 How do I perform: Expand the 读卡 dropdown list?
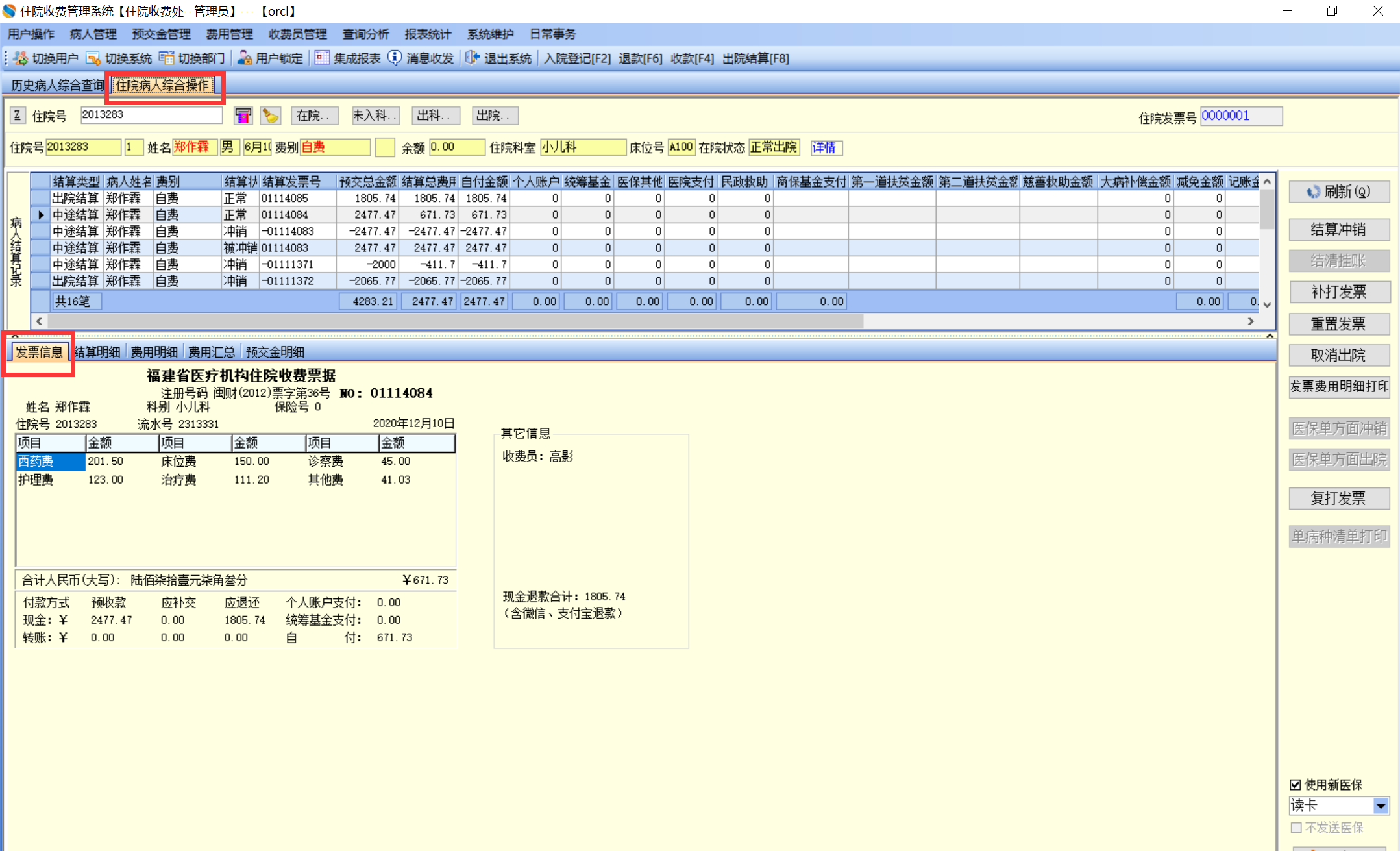click(x=1381, y=806)
